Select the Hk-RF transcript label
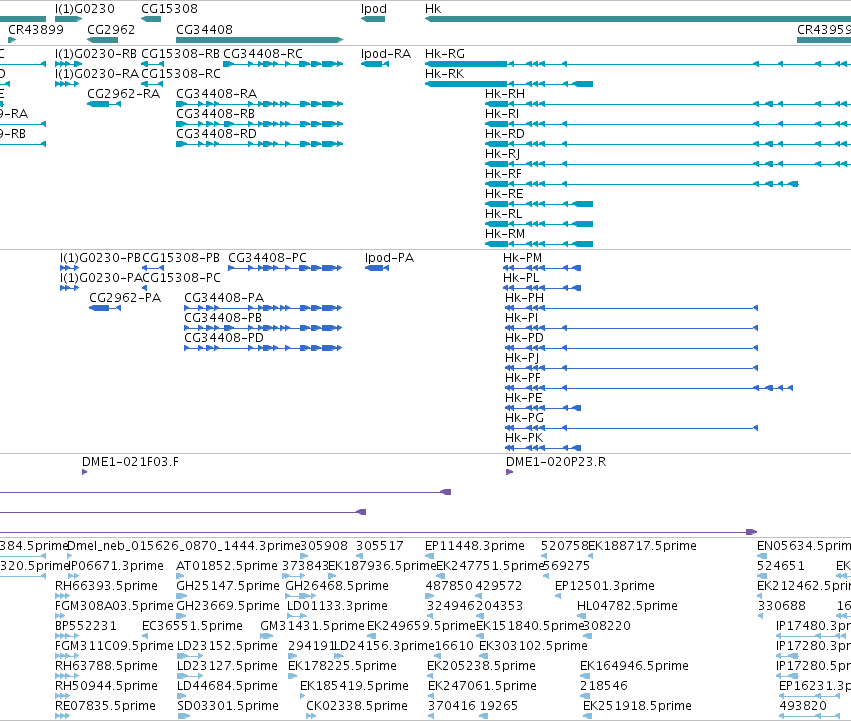The width and height of the screenshot is (851, 721). coord(503,174)
